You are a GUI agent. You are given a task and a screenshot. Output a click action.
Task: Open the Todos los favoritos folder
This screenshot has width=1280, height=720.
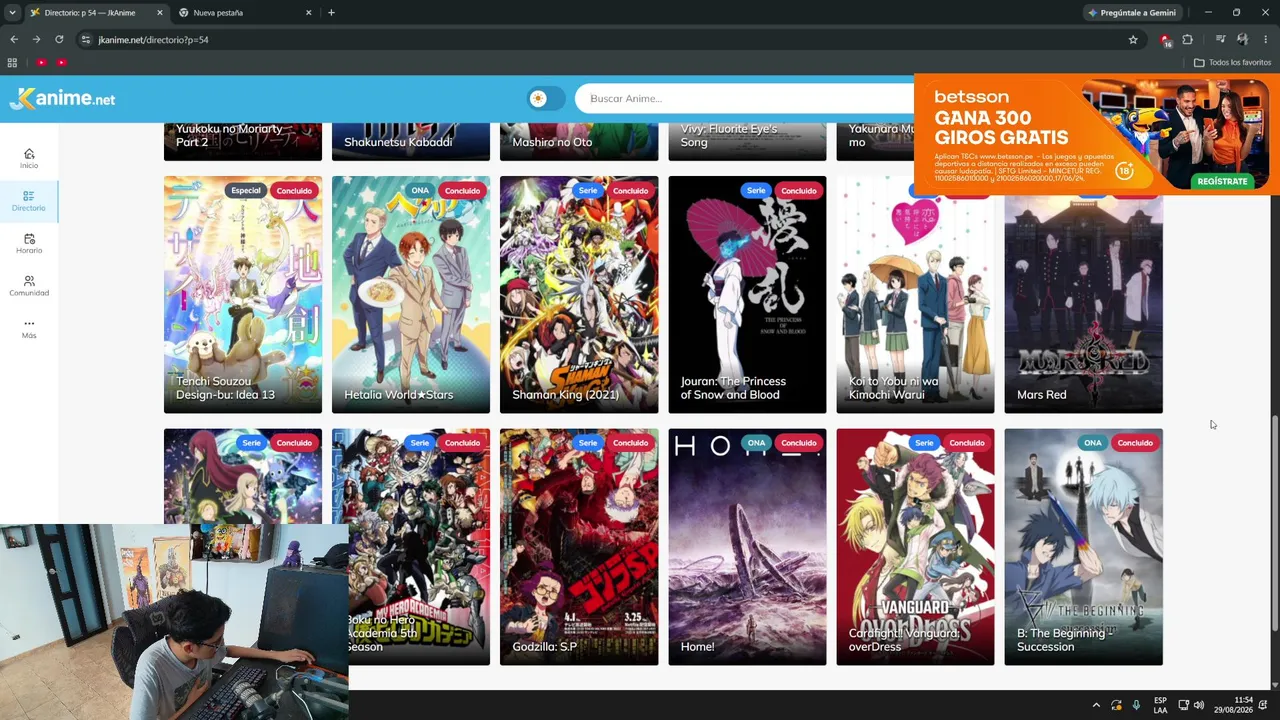tap(1232, 62)
